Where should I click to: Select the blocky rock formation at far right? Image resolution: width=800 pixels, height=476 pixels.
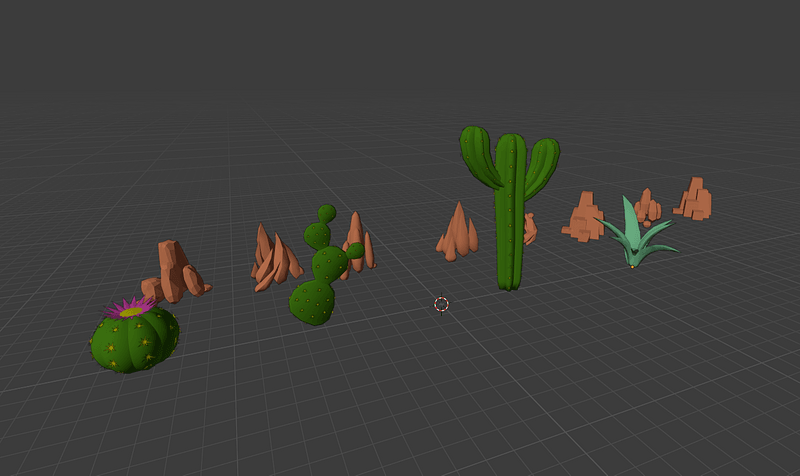point(694,199)
